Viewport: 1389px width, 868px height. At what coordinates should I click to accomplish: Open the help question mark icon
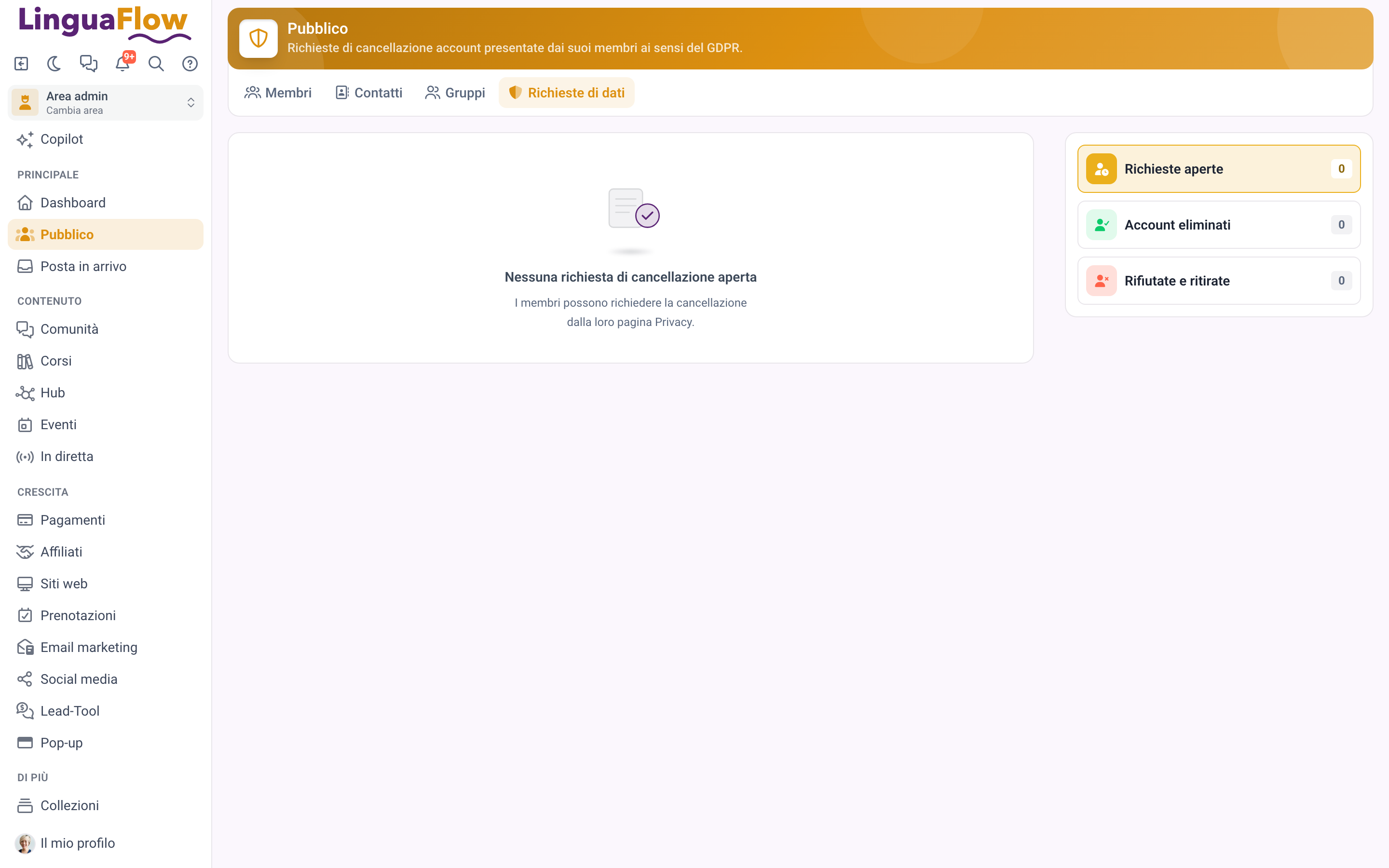pyautogui.click(x=190, y=64)
